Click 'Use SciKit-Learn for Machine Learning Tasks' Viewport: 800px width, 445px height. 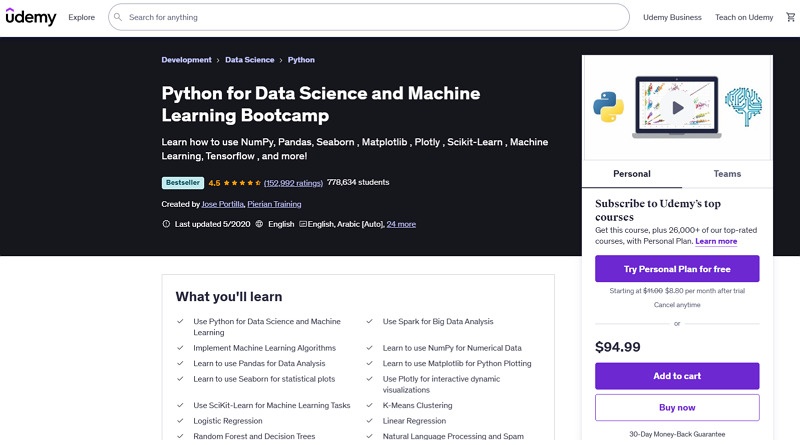[271, 405]
